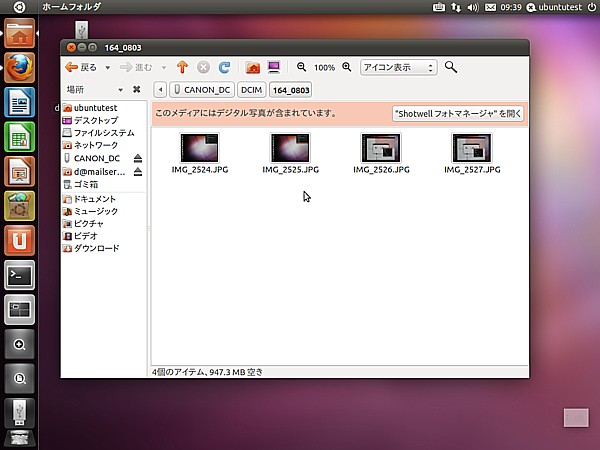Viewport: 600px width, 450px height.
Task: Click the 100% zoom level label
Action: [324, 68]
